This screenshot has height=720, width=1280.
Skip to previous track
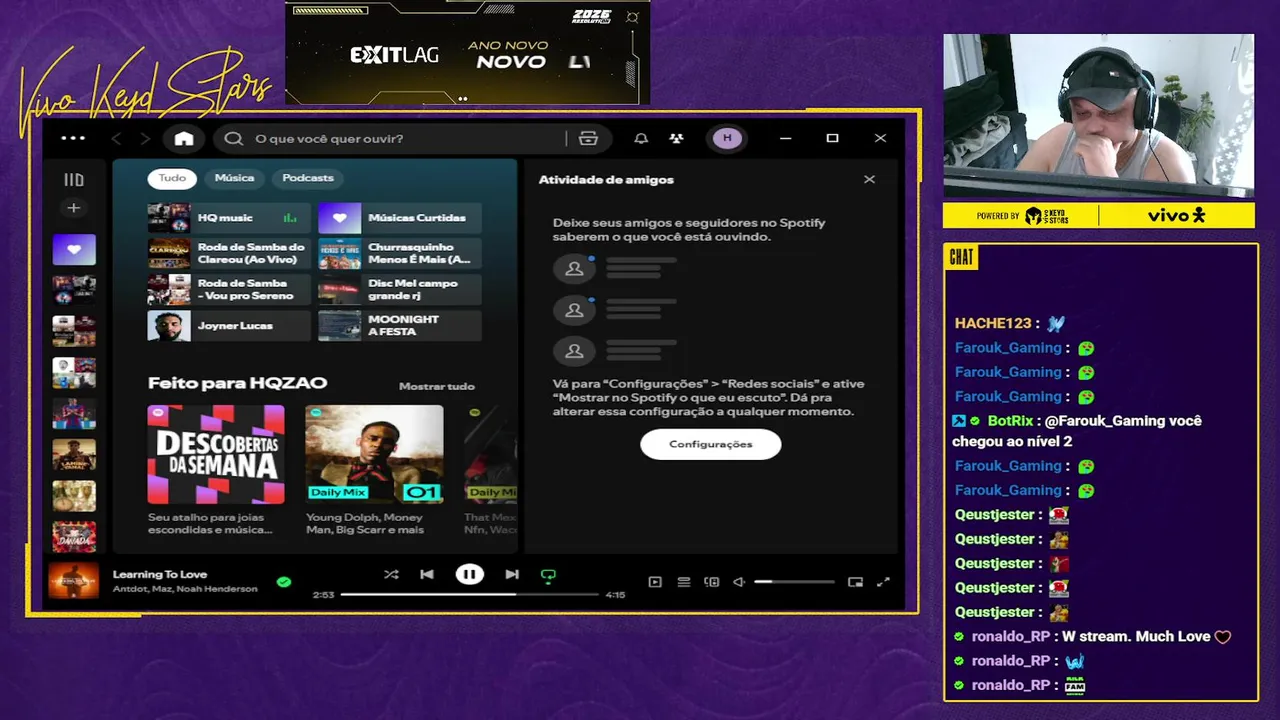pyautogui.click(x=427, y=574)
